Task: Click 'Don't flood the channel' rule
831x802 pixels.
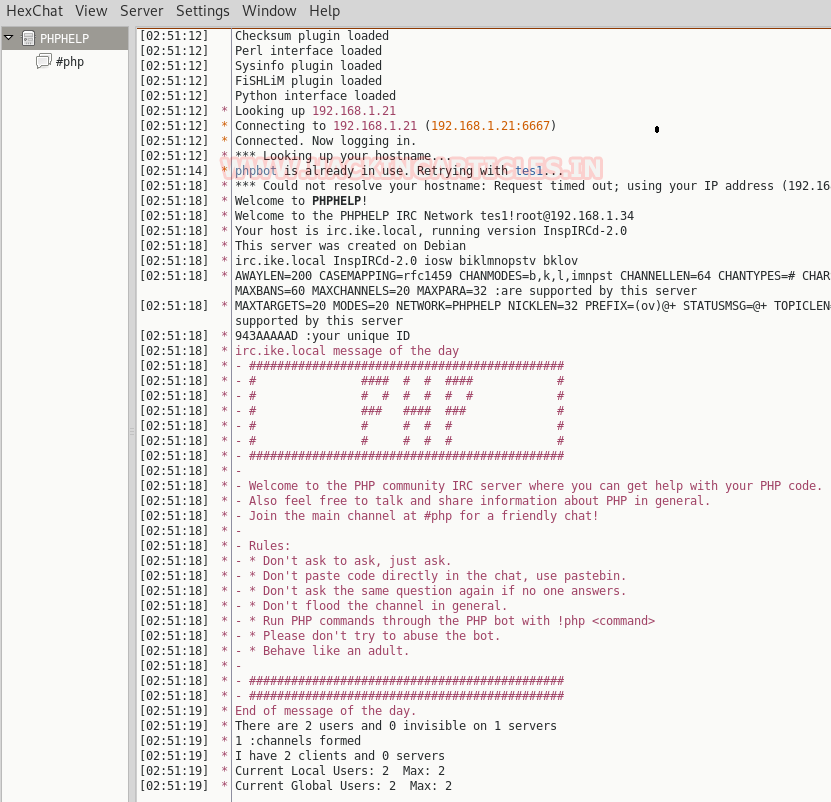Action: 385,606
